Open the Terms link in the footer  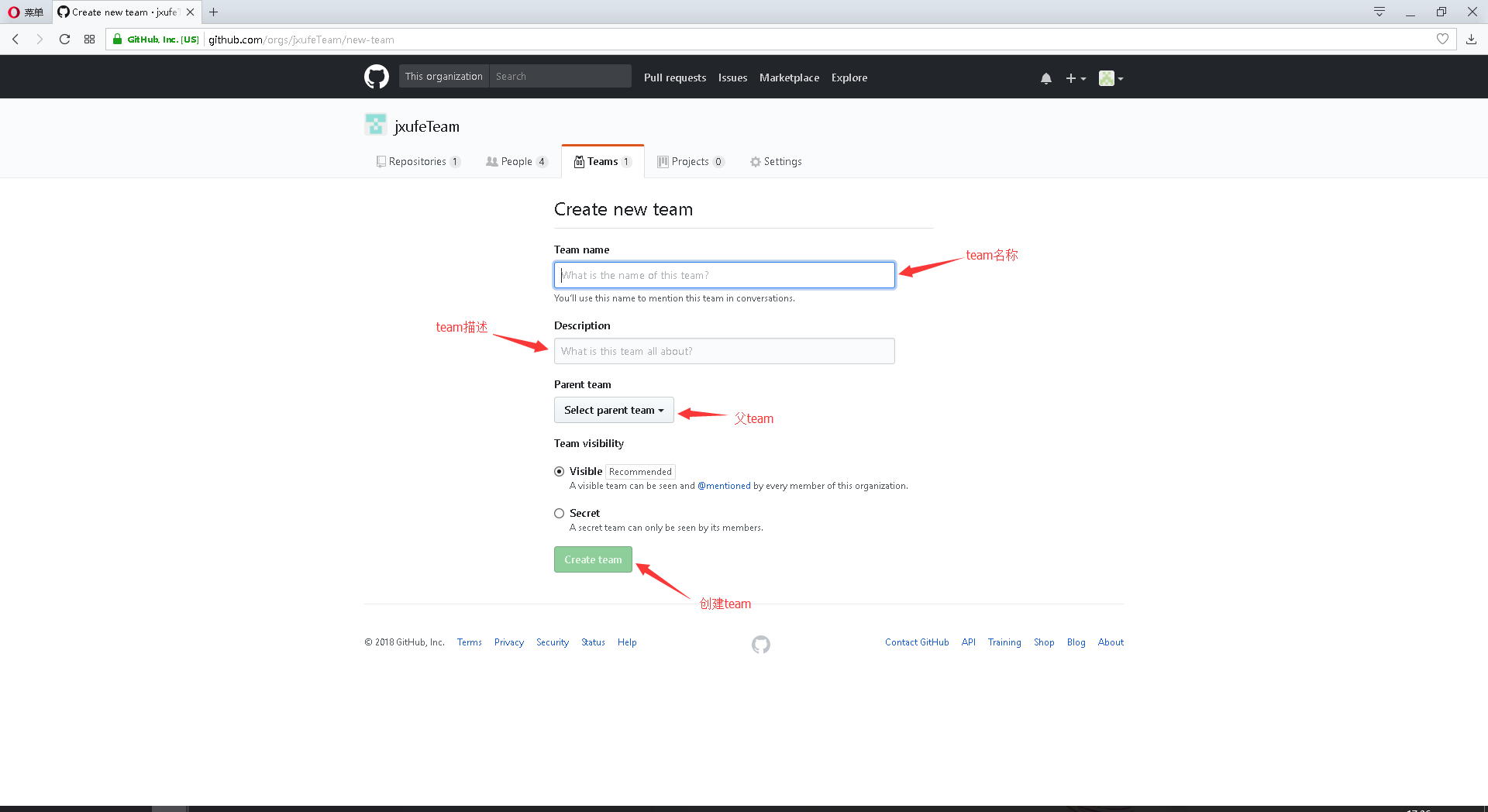coord(469,642)
